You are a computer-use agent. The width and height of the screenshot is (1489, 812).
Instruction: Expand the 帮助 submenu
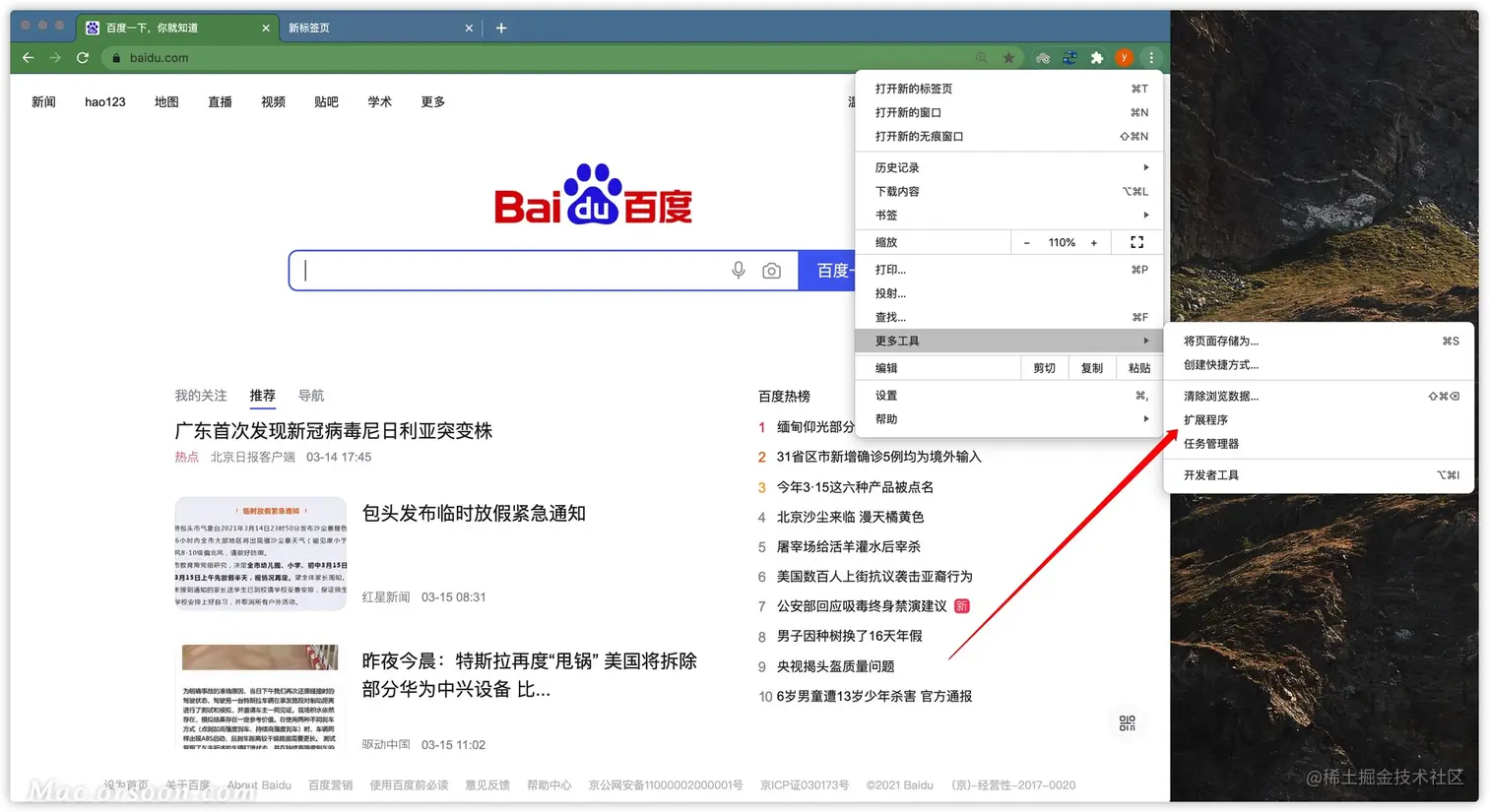1011,419
